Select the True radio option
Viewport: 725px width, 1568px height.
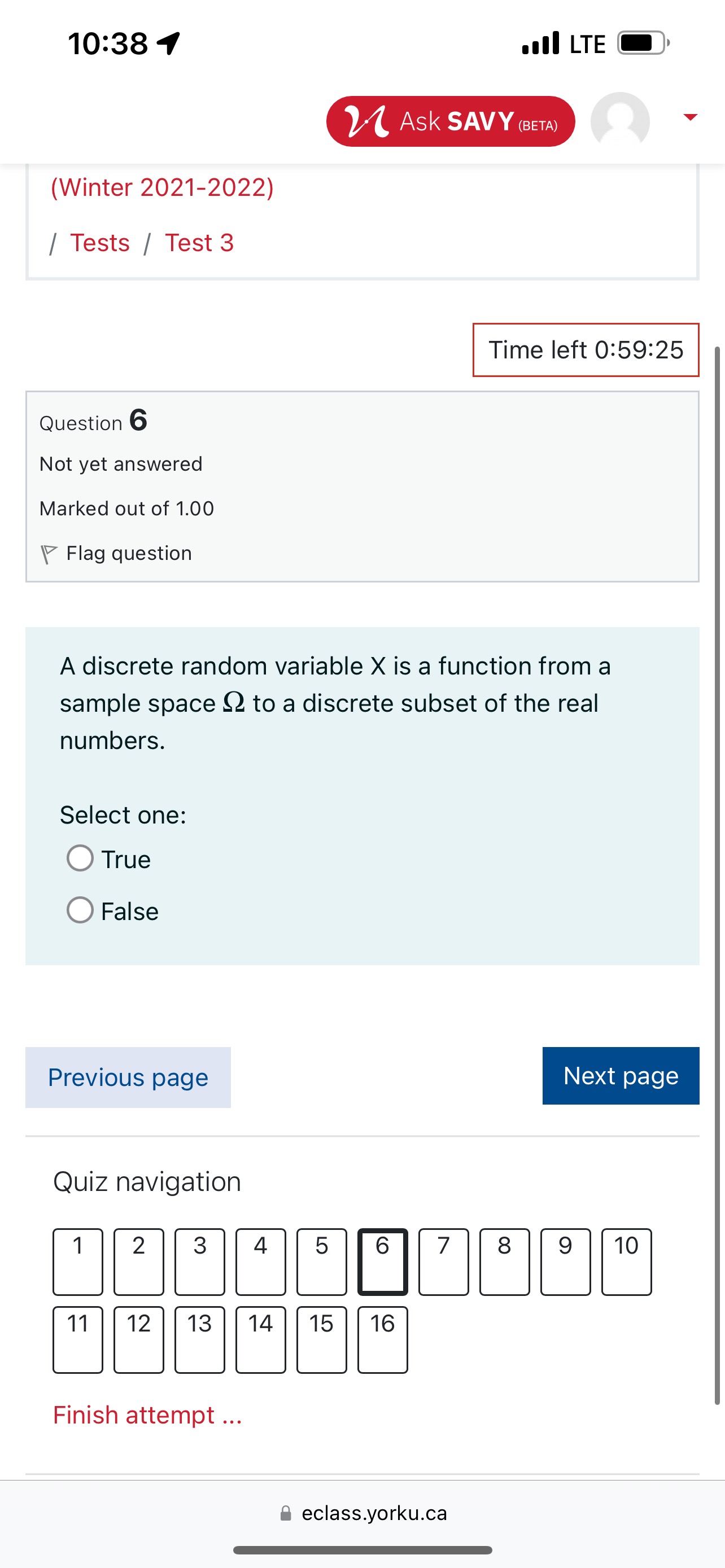(x=80, y=859)
